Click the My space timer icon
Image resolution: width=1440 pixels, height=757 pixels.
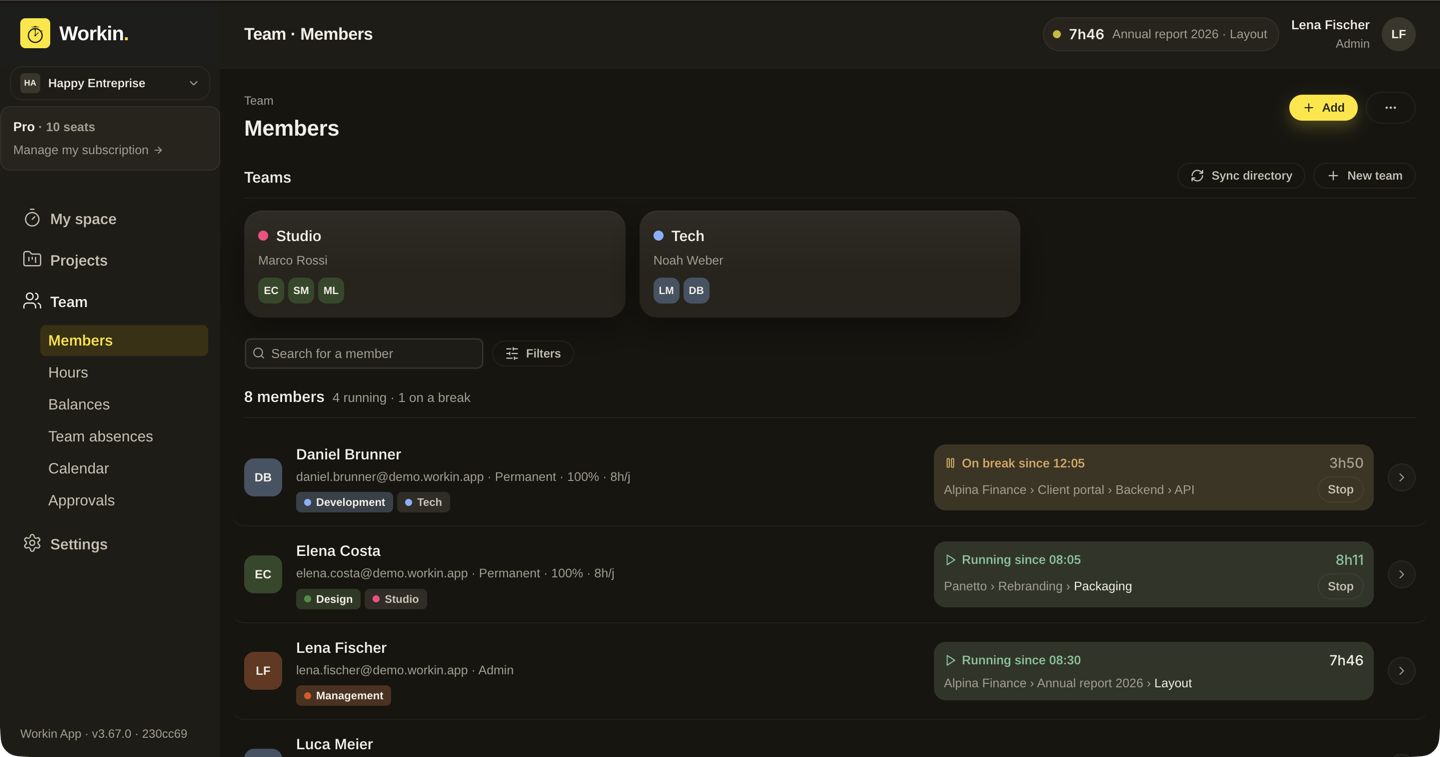[32, 218]
